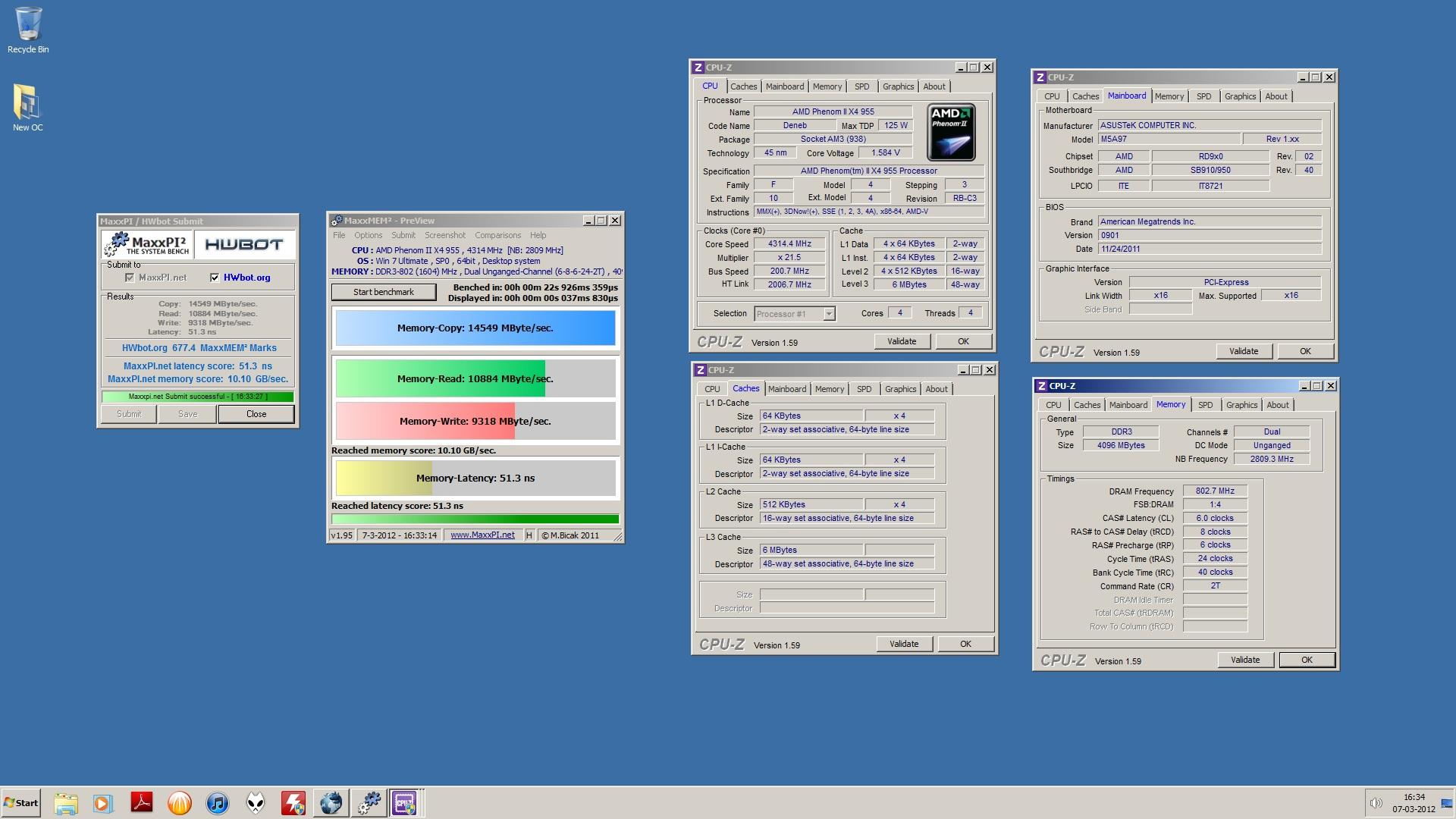Open the Help menu in MaxxMEM²
1456x819 pixels.
coord(538,235)
